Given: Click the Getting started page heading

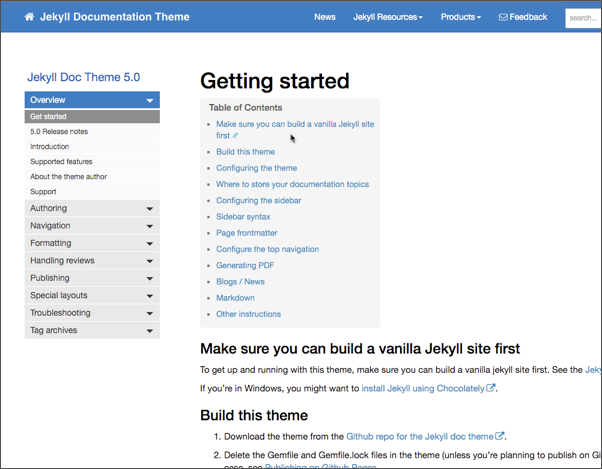Looking at the screenshot, I should 275,81.
